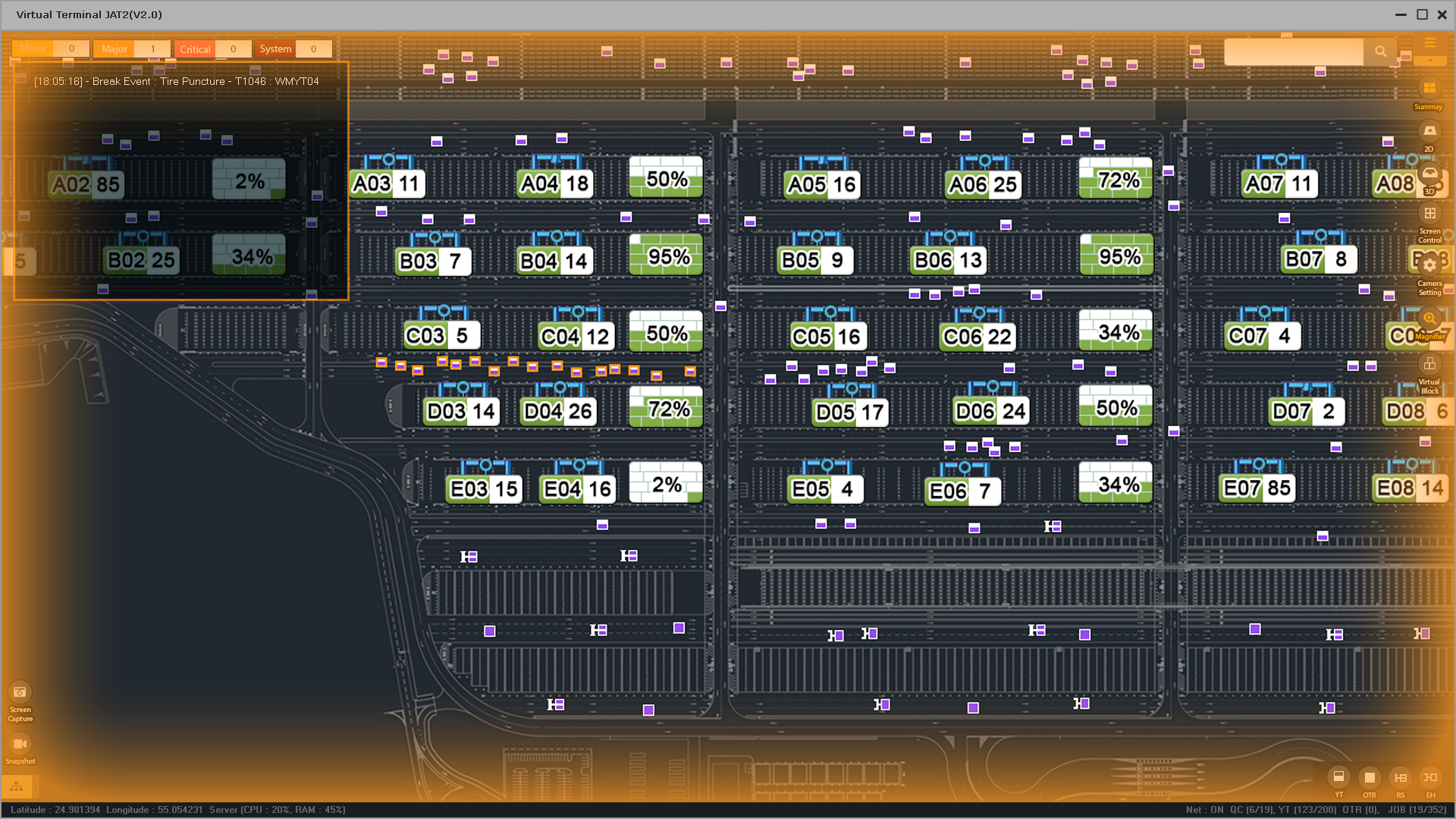
Task: Open the Summary dashboard icon
Action: [1429, 89]
